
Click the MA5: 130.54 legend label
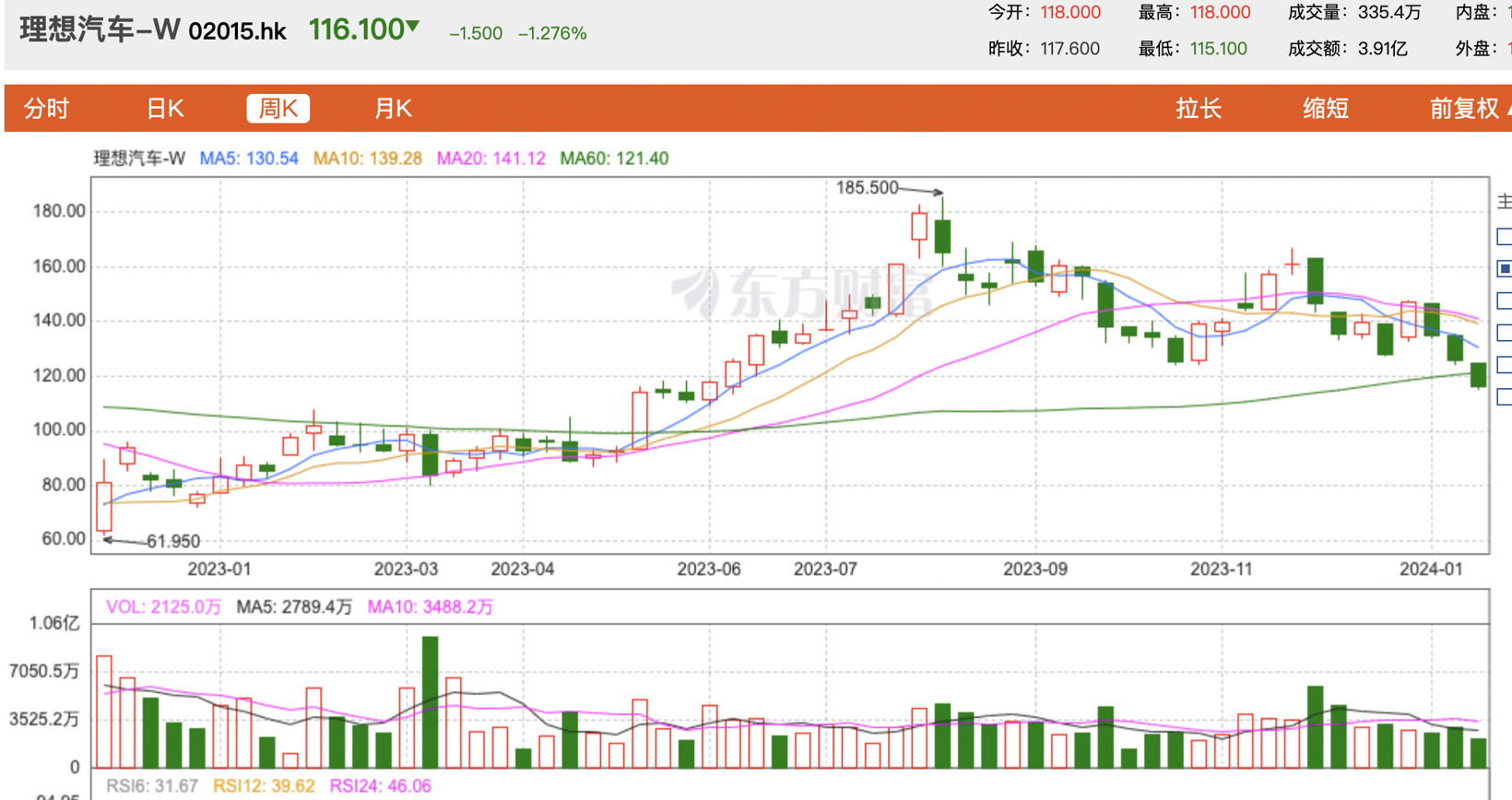click(249, 159)
